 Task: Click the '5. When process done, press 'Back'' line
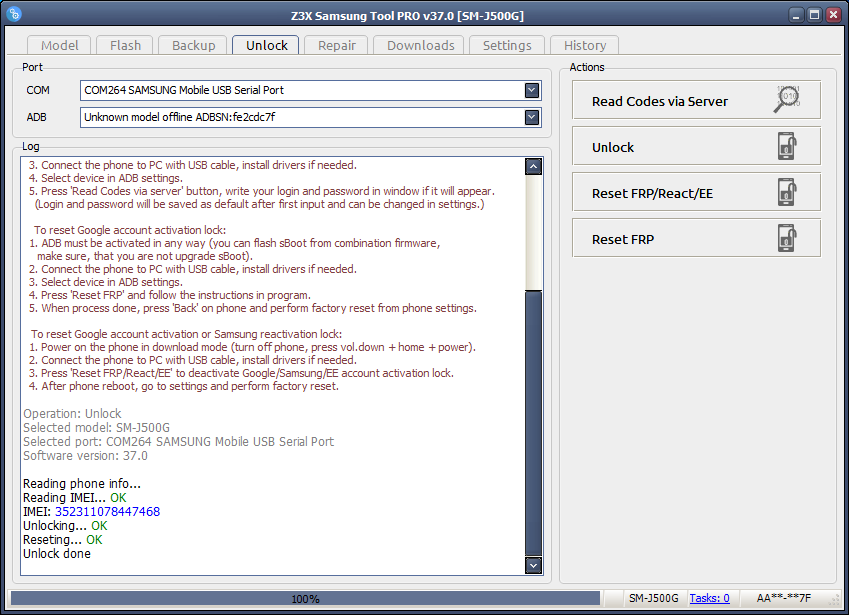click(253, 308)
